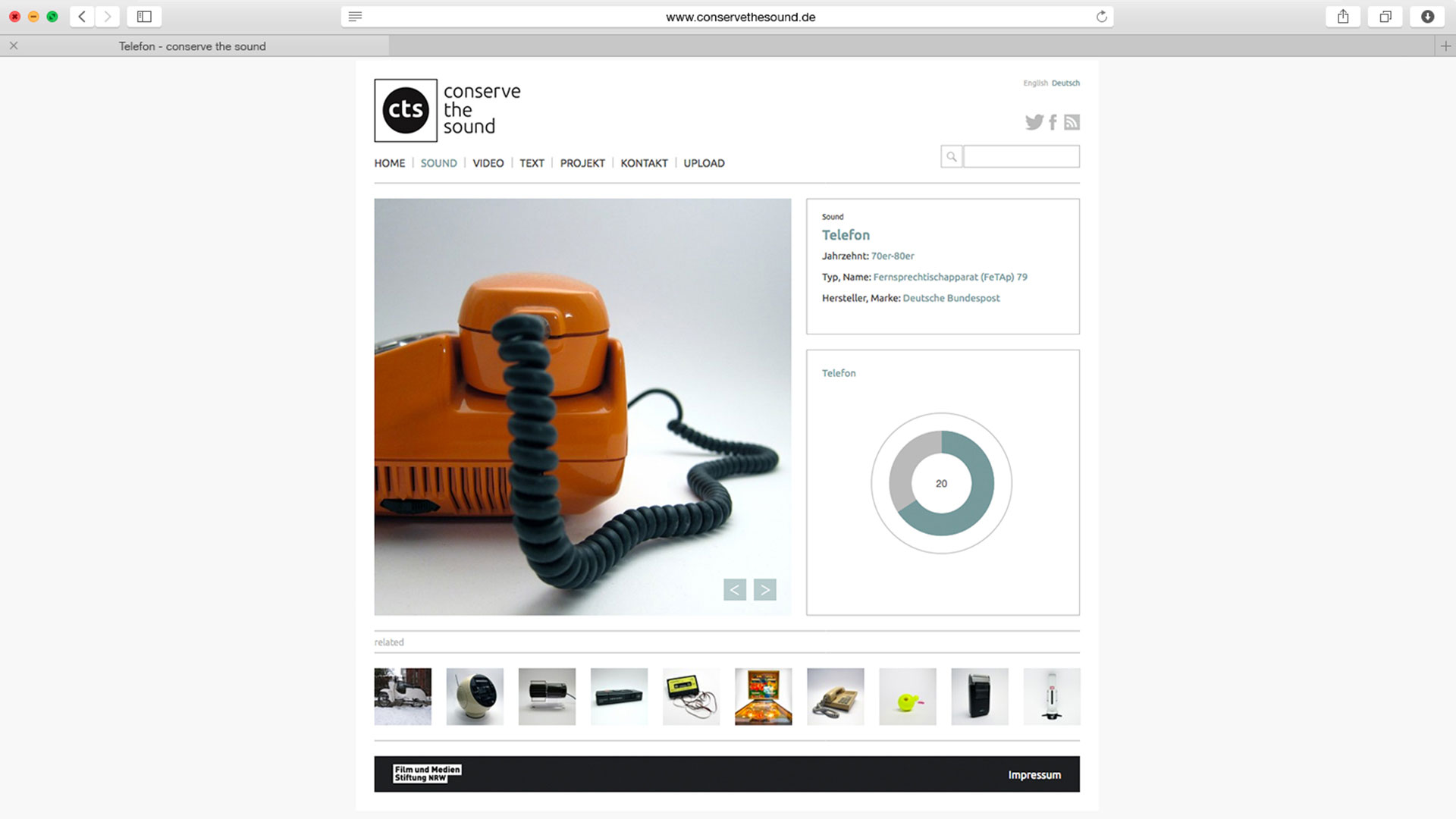Show previous image with the < arrow
1456x819 pixels.
click(x=735, y=589)
